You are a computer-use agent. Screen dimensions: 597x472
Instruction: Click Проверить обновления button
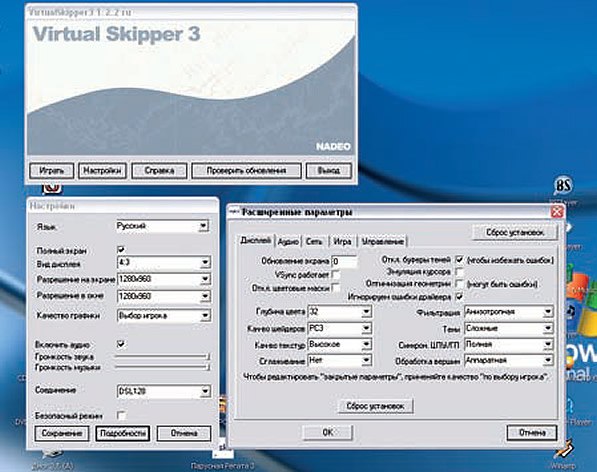point(246,171)
